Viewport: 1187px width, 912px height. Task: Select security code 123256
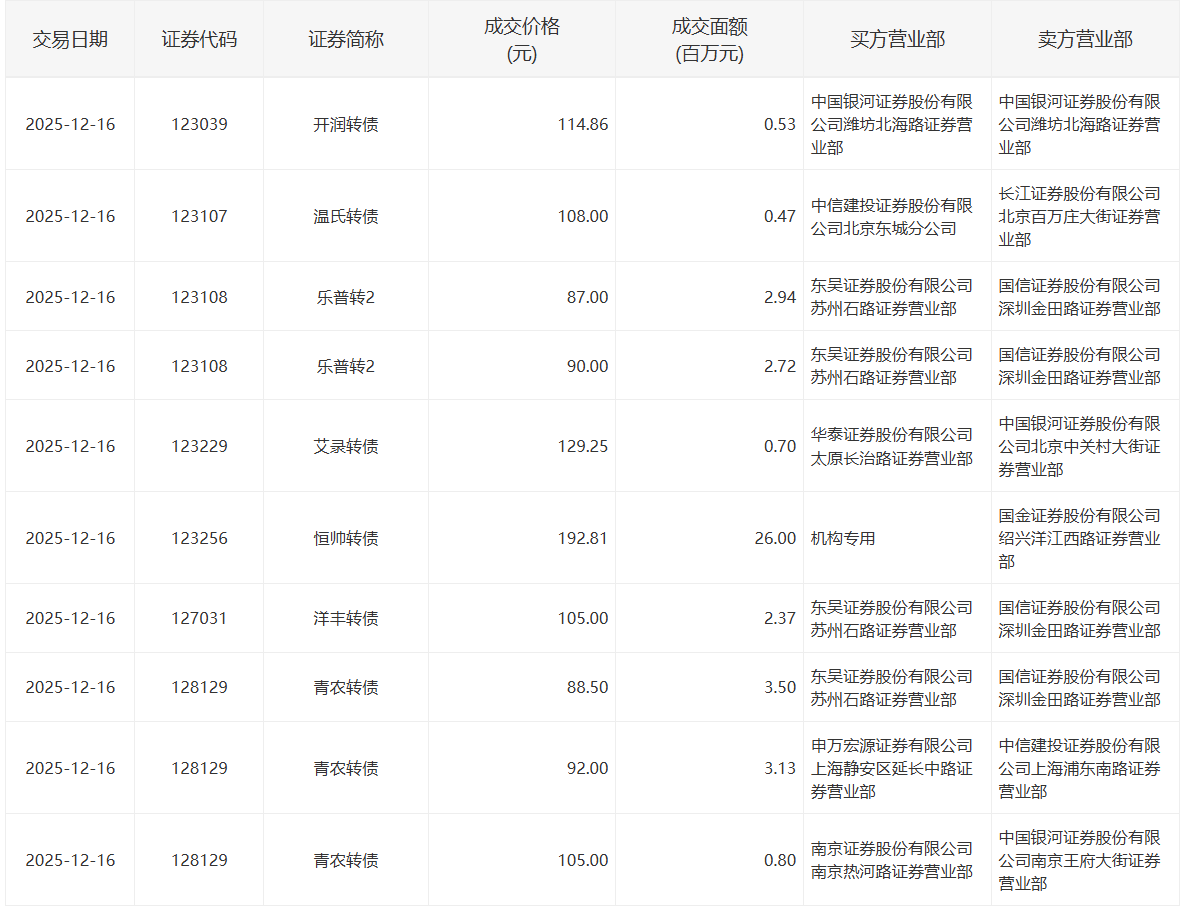pyautogui.click(x=199, y=538)
